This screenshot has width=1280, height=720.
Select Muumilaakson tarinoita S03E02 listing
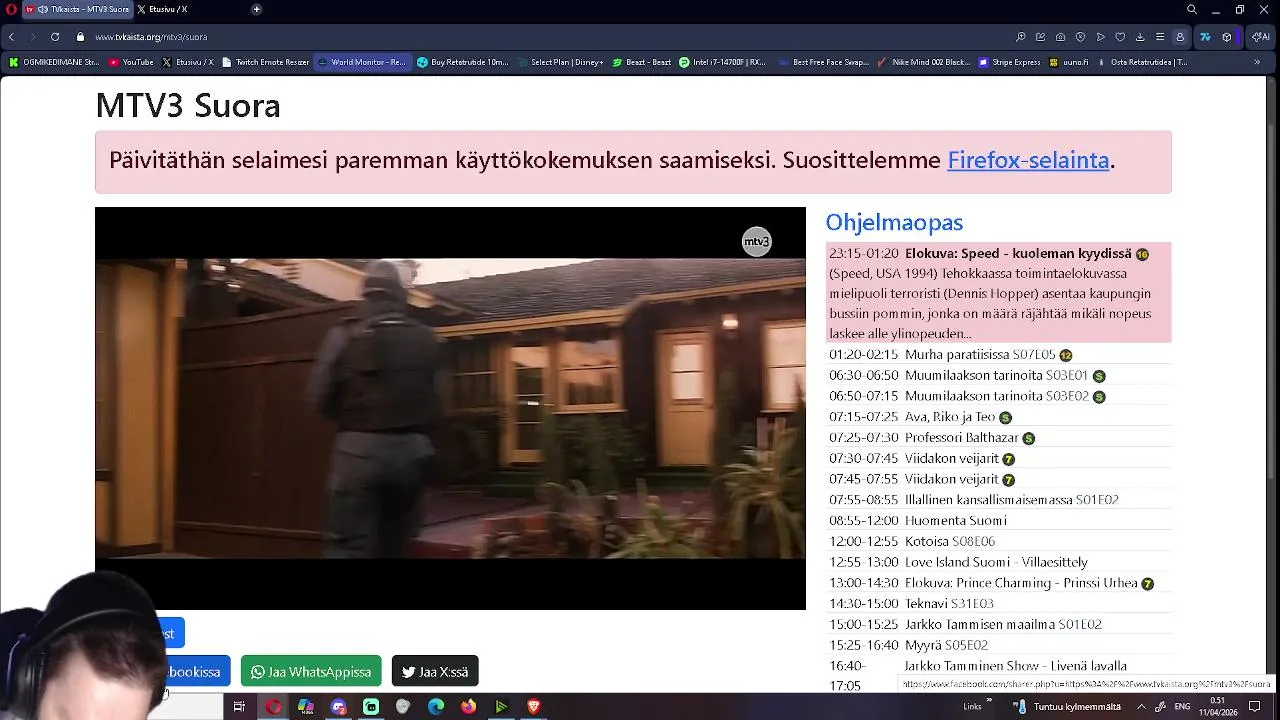(998, 396)
